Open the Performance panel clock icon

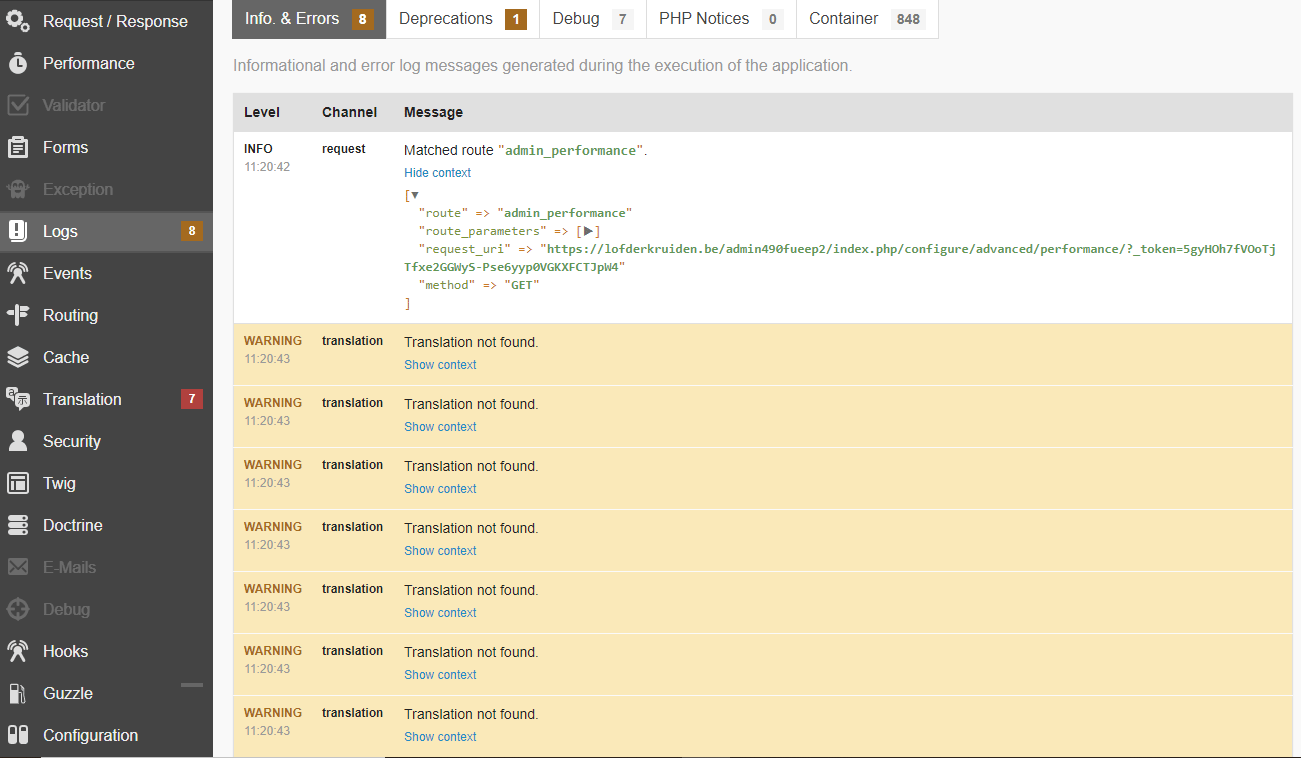point(18,63)
